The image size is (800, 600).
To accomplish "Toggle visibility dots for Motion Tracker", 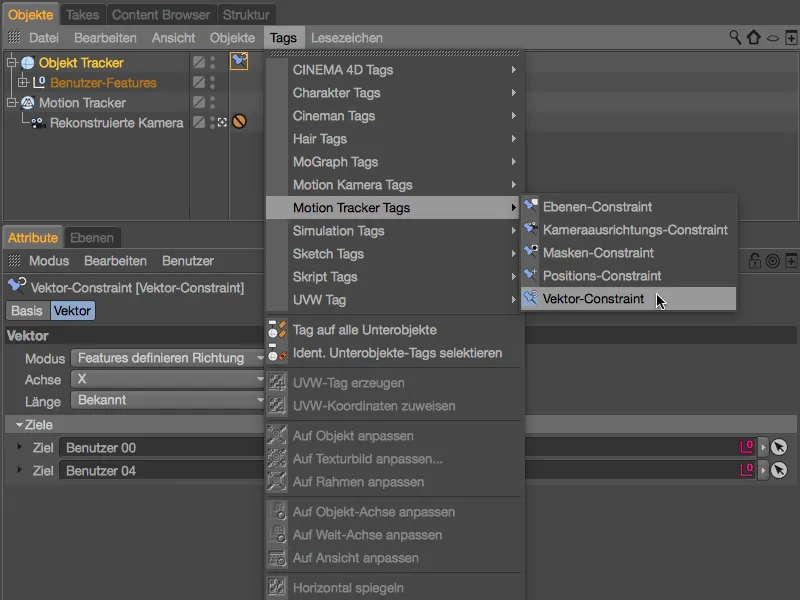I will (213, 102).
